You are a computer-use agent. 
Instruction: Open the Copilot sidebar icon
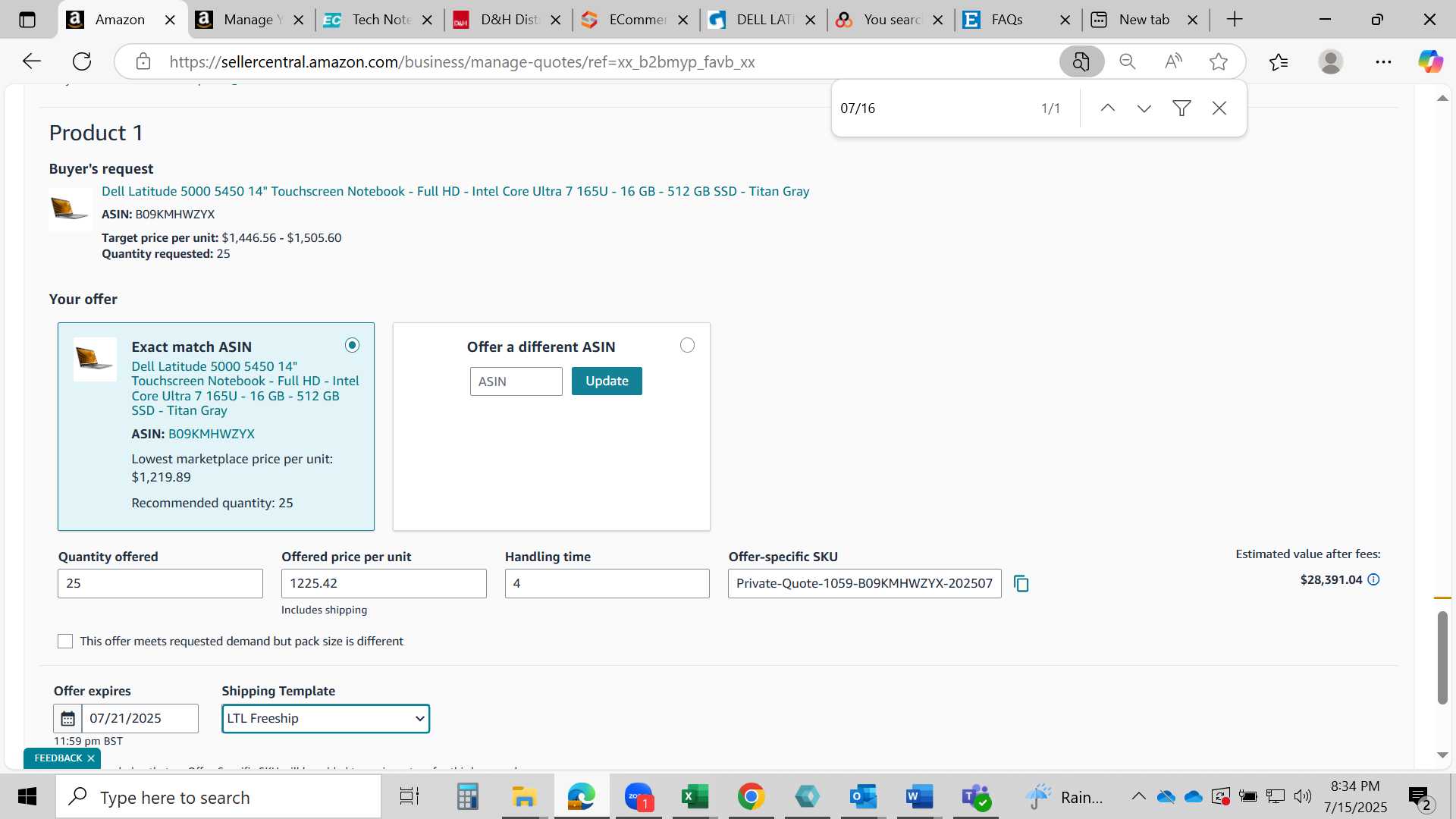click(x=1431, y=61)
